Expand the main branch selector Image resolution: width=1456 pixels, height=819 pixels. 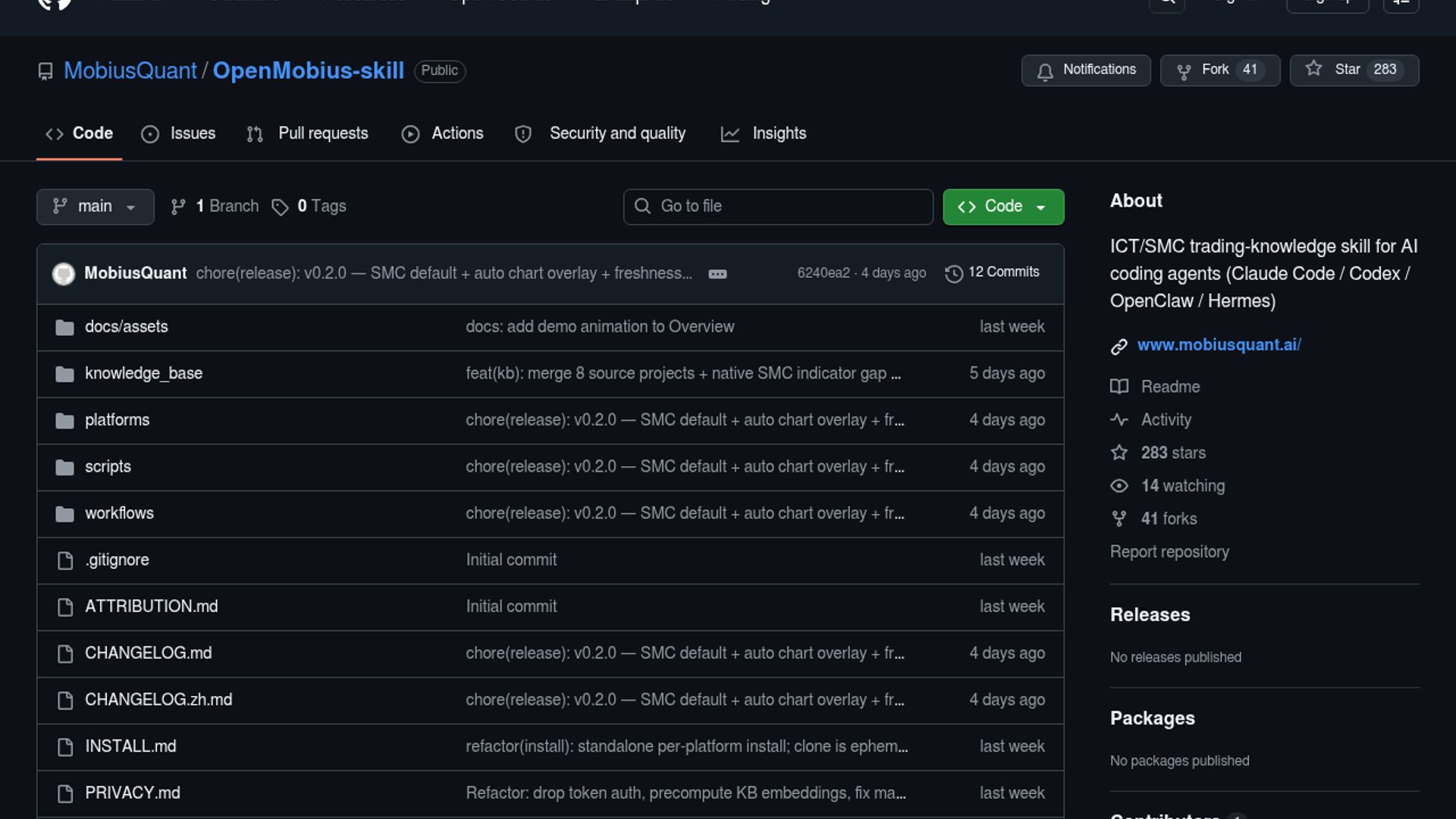pyautogui.click(x=95, y=206)
